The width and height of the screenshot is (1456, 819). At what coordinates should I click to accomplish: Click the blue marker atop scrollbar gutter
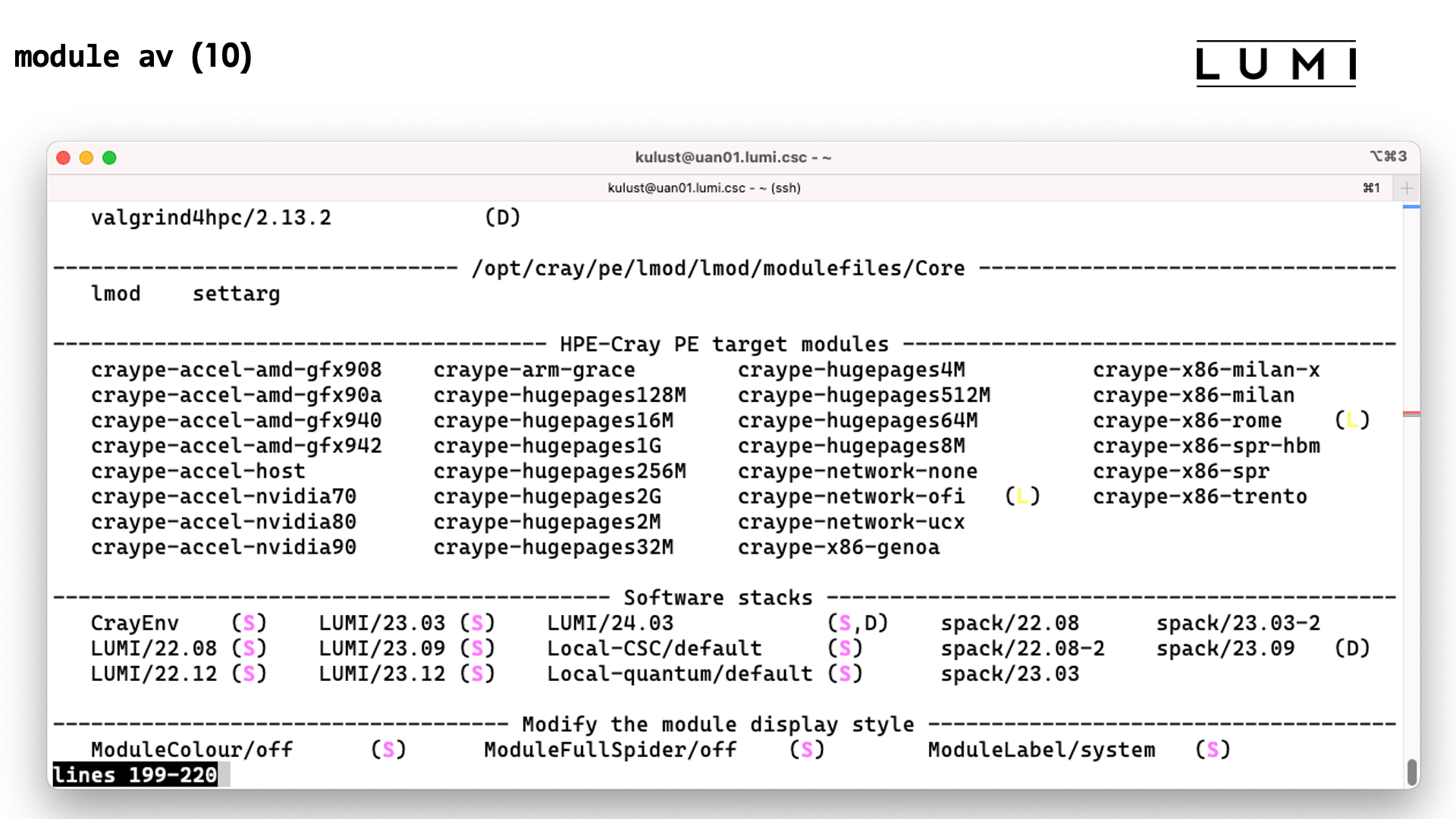(1411, 206)
